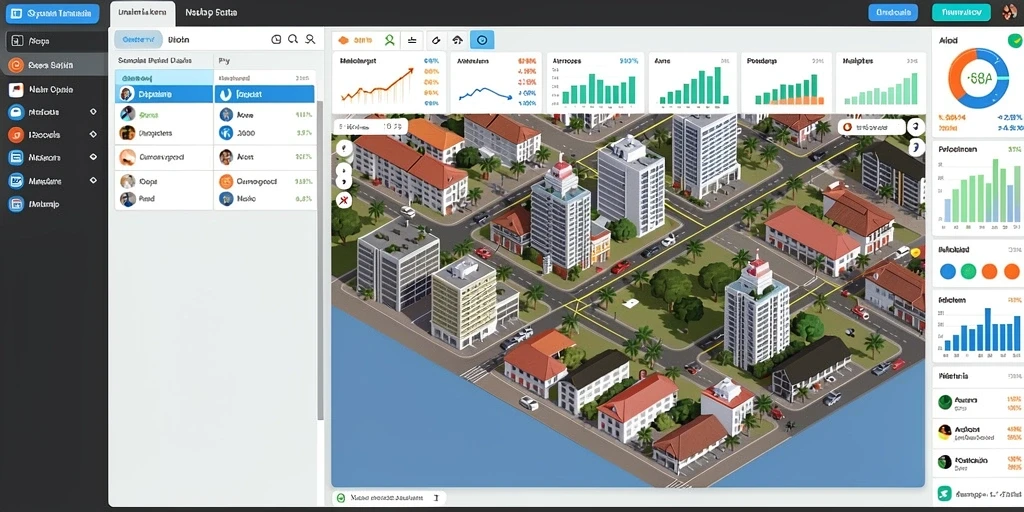Click the orange circle icon in dark sidebar

click(16, 65)
